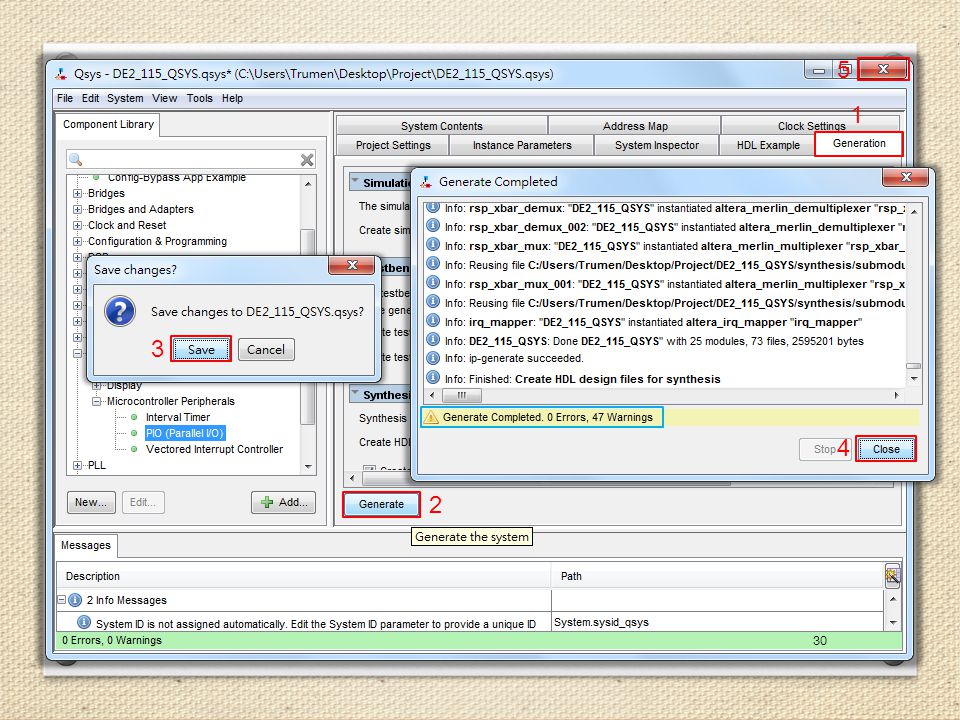Screen dimensions: 960x720
Task: Click the Description column header
Action: coord(304,576)
